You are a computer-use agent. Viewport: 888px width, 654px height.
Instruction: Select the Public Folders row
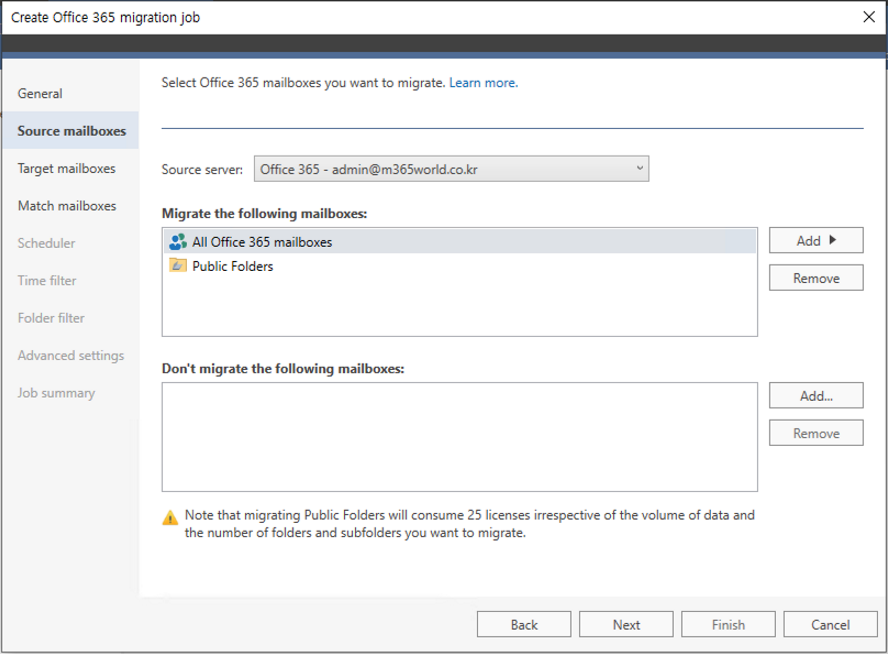460,266
